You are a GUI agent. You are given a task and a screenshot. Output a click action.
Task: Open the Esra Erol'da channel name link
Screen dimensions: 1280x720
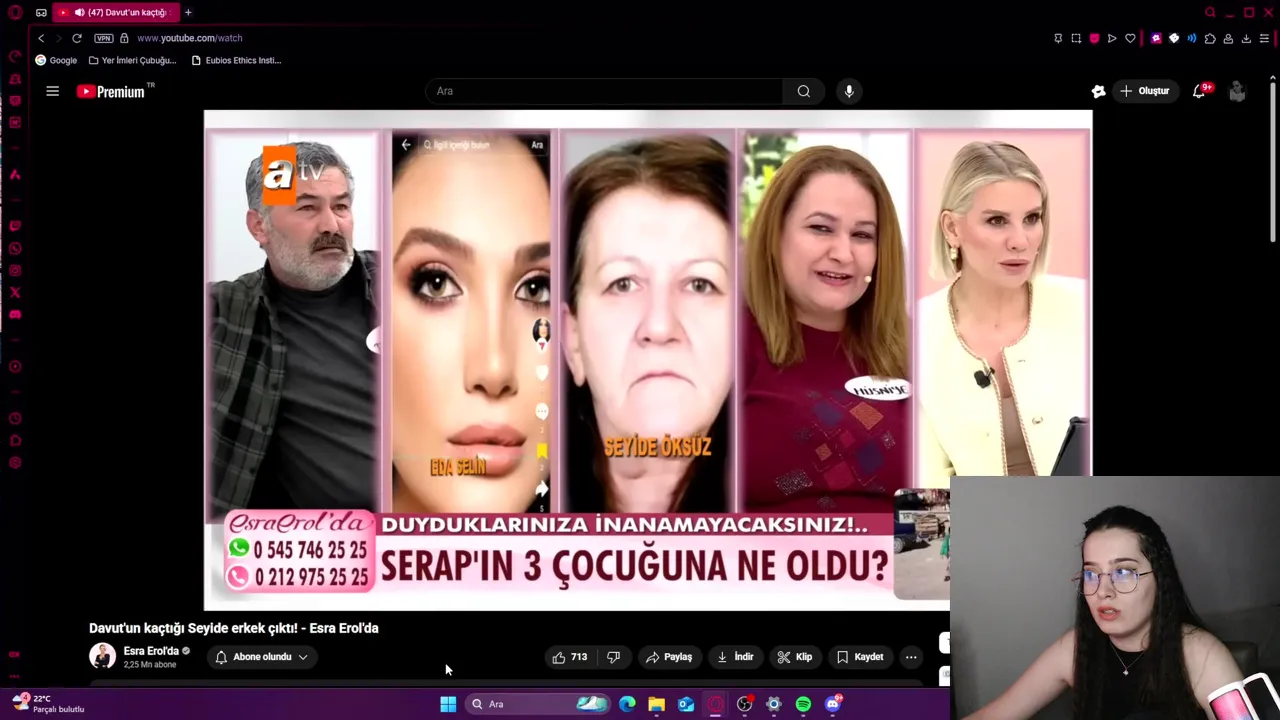click(151, 651)
